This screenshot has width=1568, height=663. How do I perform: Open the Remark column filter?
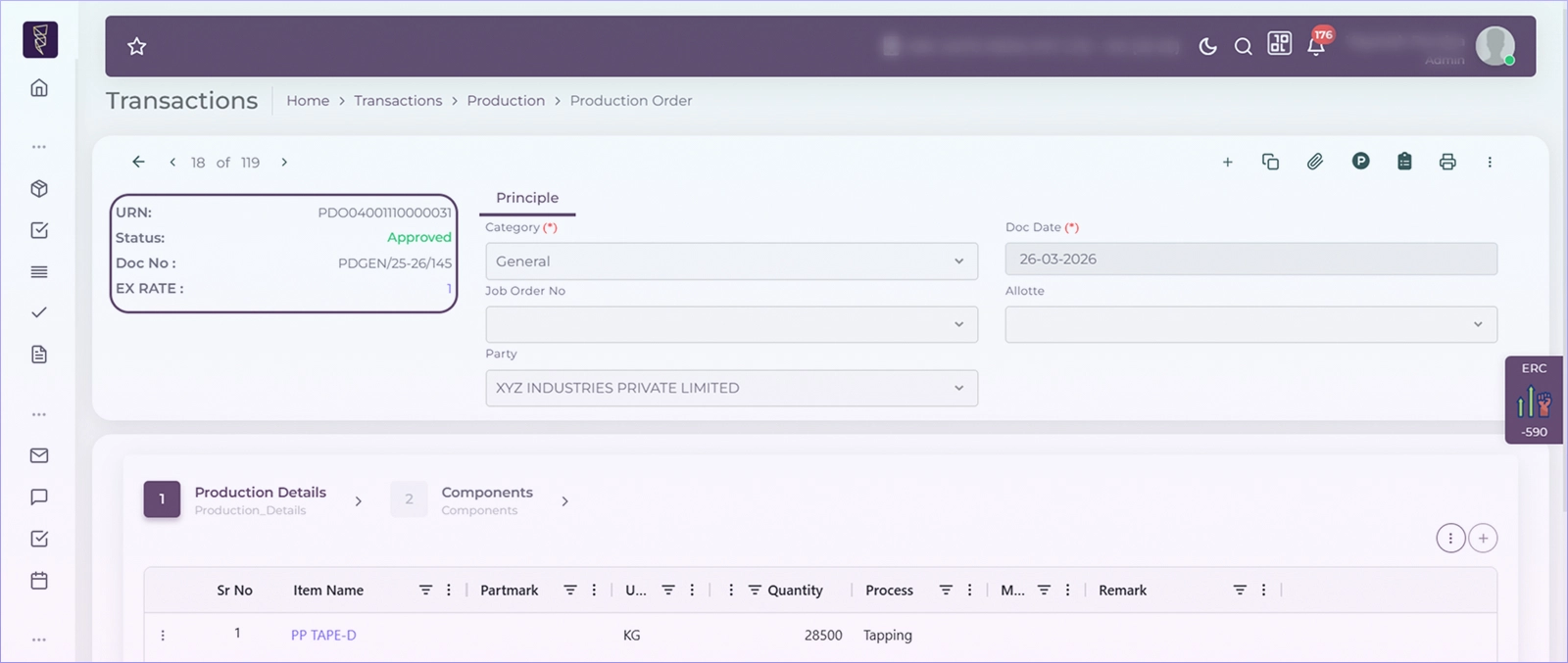coord(1240,591)
